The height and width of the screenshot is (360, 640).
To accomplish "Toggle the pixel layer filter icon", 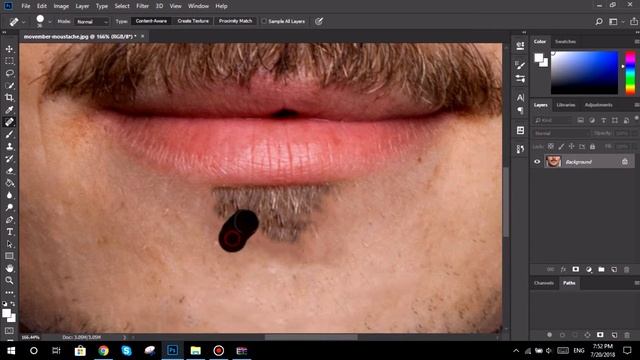I will [x=580, y=120].
